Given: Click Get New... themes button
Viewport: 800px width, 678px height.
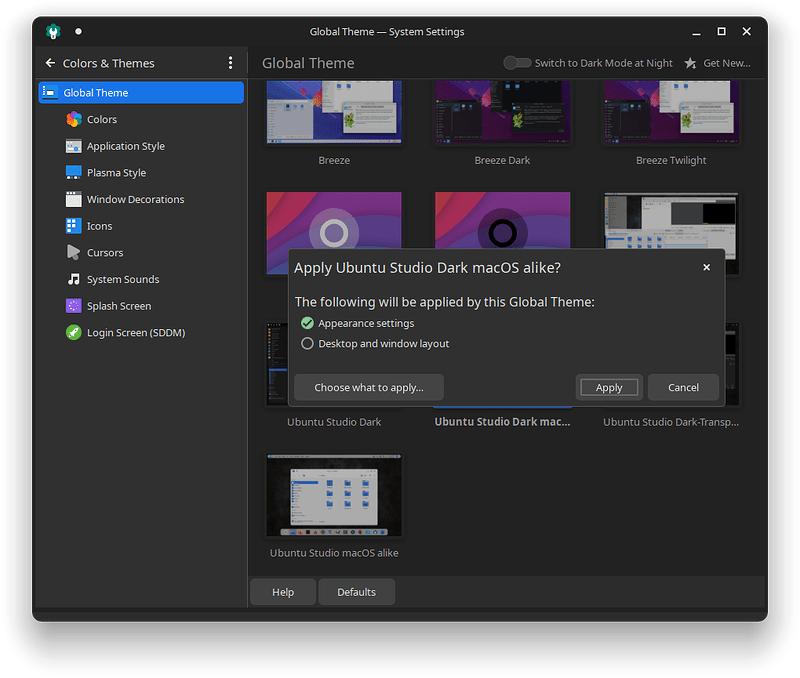Looking at the screenshot, I should coord(717,63).
